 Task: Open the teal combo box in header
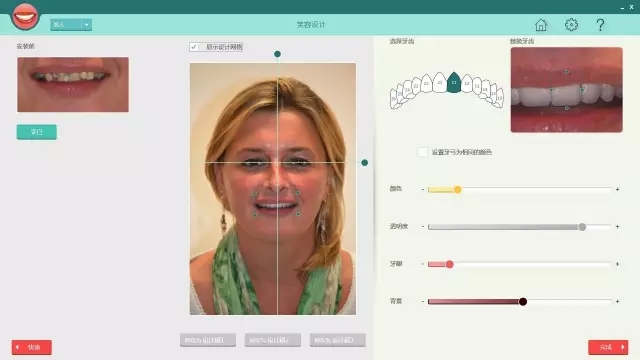click(71, 24)
